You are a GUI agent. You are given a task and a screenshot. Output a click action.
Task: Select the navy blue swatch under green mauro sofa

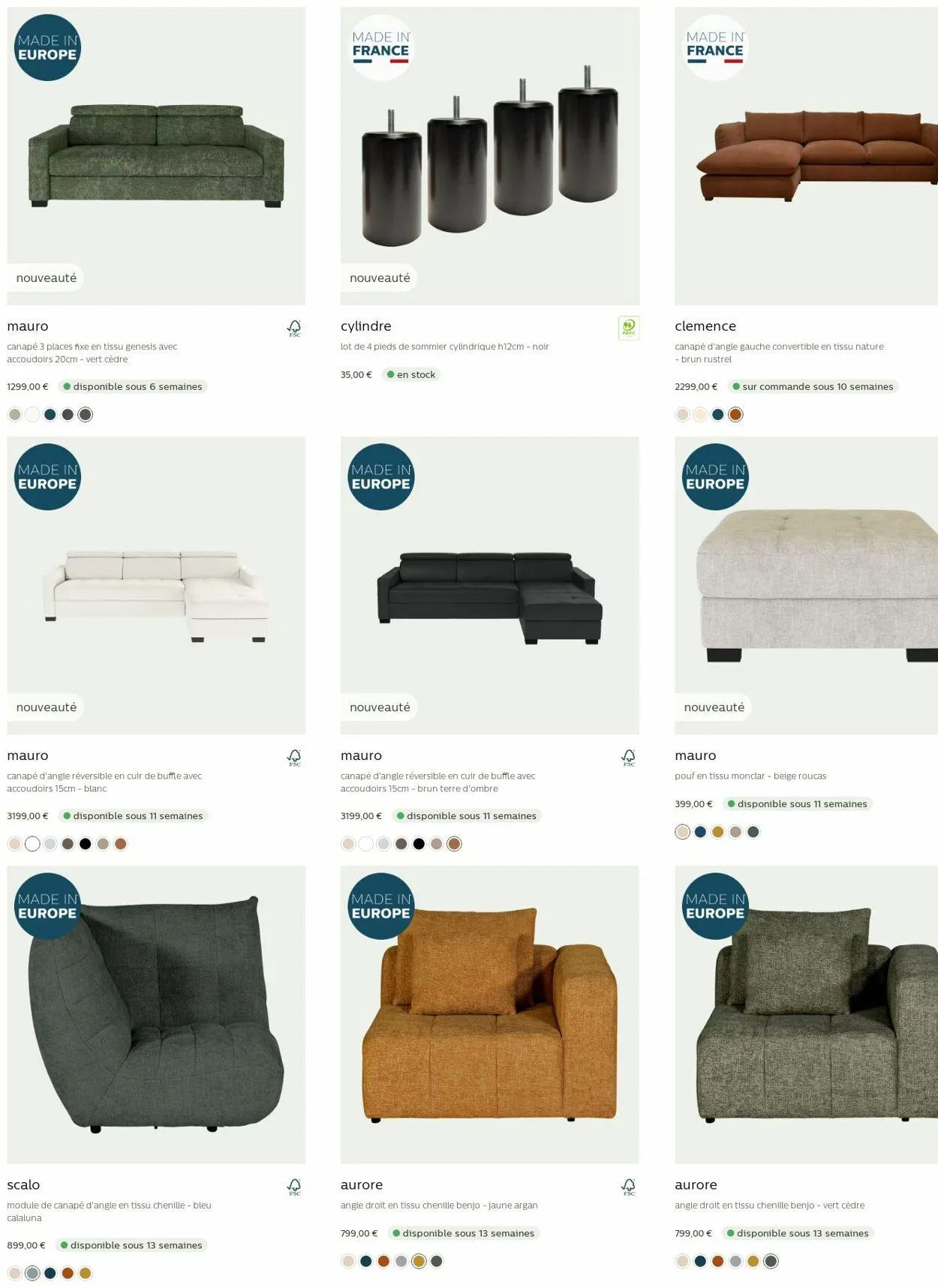pos(50,414)
